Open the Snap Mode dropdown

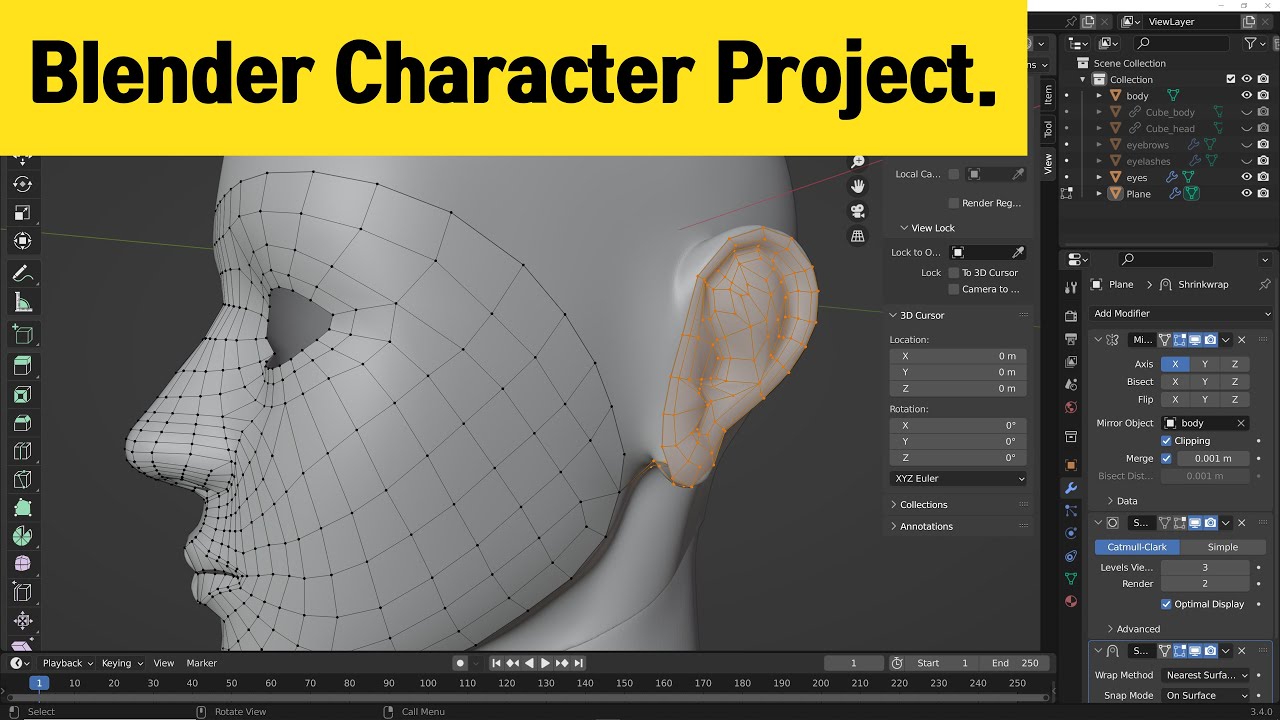pos(1206,695)
